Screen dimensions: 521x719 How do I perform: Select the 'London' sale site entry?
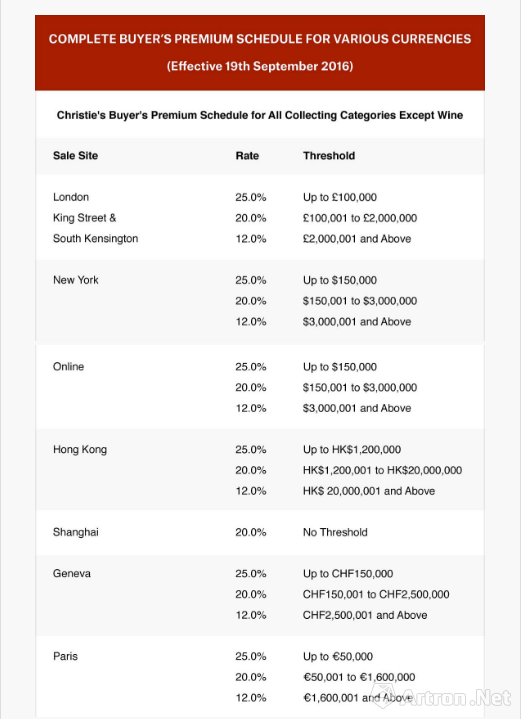click(x=71, y=197)
